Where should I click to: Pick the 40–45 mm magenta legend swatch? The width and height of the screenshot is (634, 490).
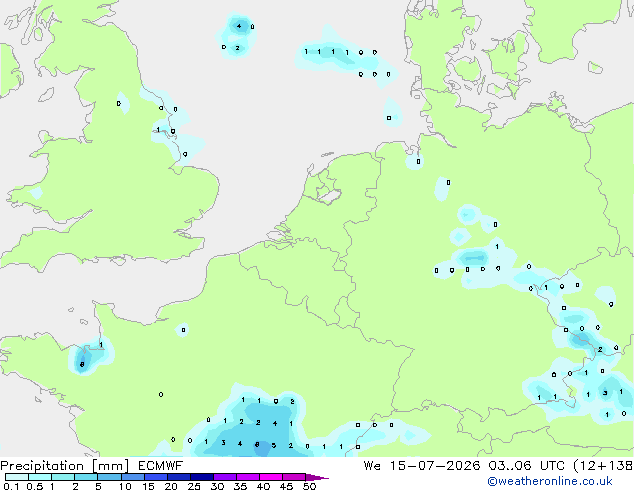[x=271, y=477]
